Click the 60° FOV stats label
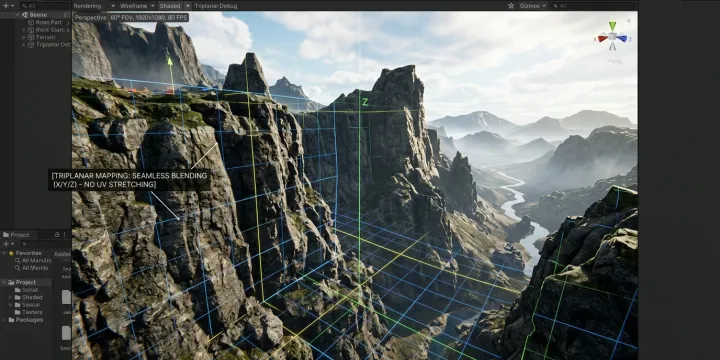This screenshot has height=360, width=720. (149, 17)
